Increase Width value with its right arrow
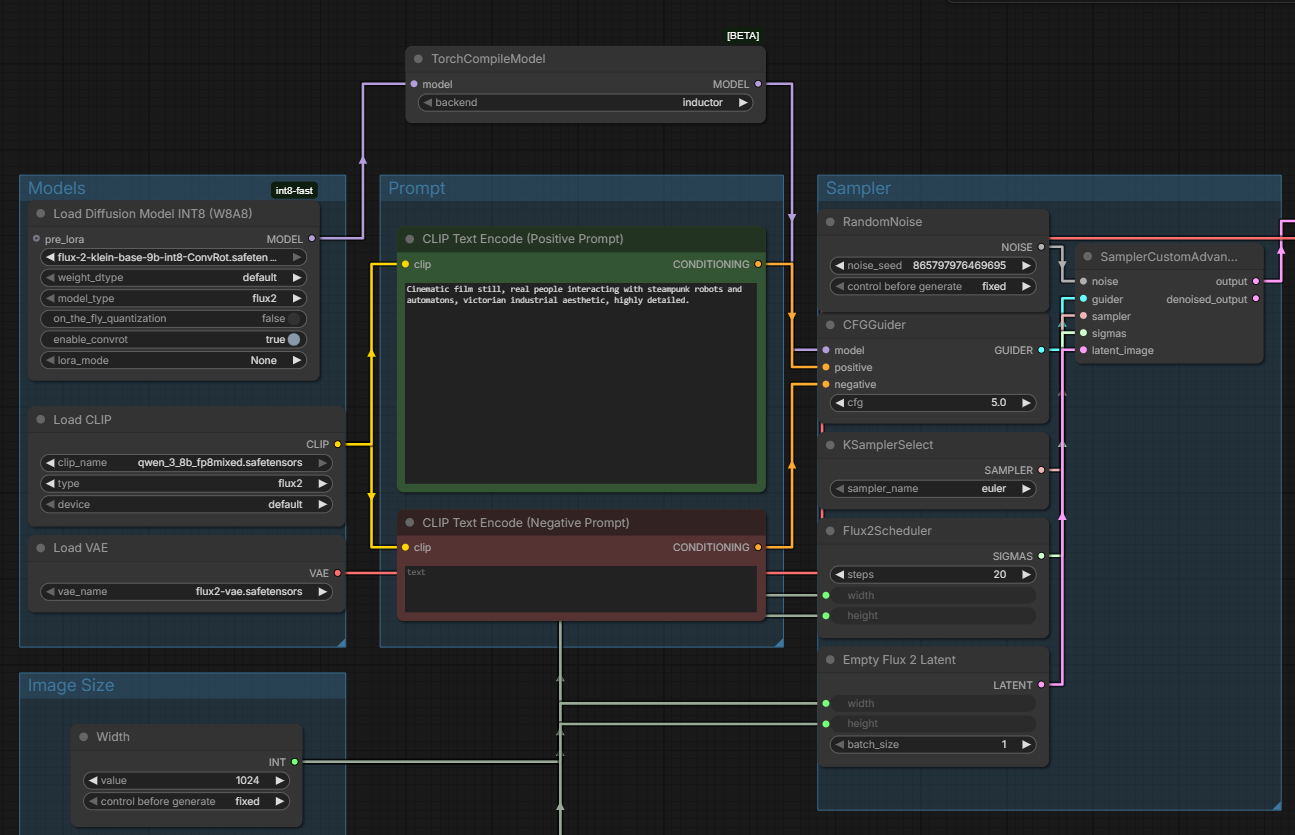This screenshot has width=1295, height=835. [279, 780]
